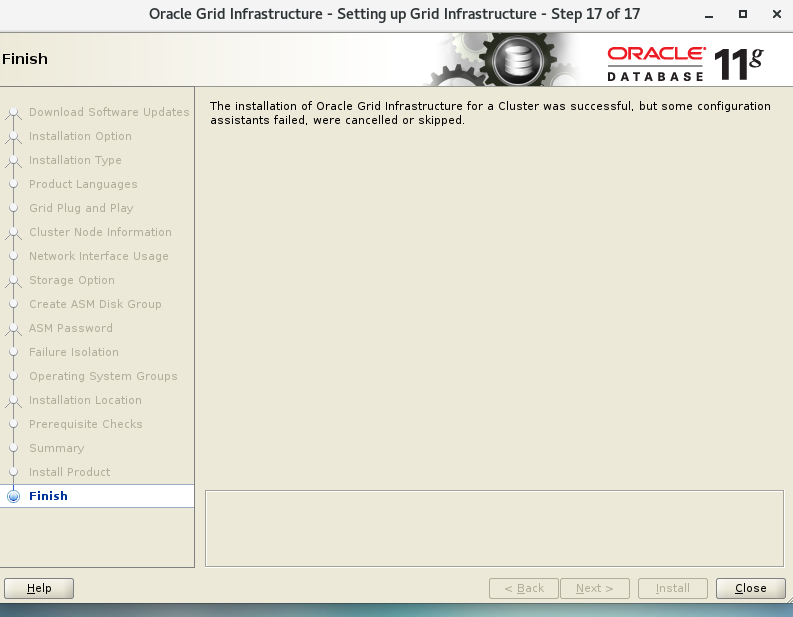Minimize the installer window
The image size is (793, 617).
click(709, 15)
